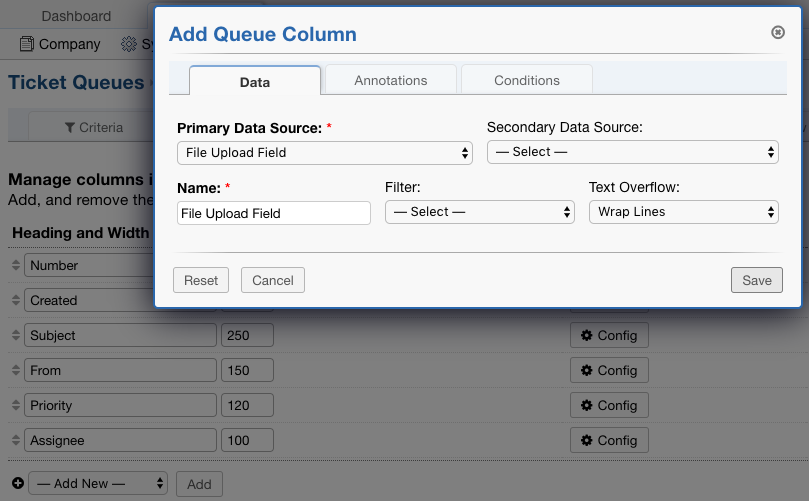Screen dimensions: 809x501
Task: Switch to the Data tab
Action: click(x=255, y=81)
